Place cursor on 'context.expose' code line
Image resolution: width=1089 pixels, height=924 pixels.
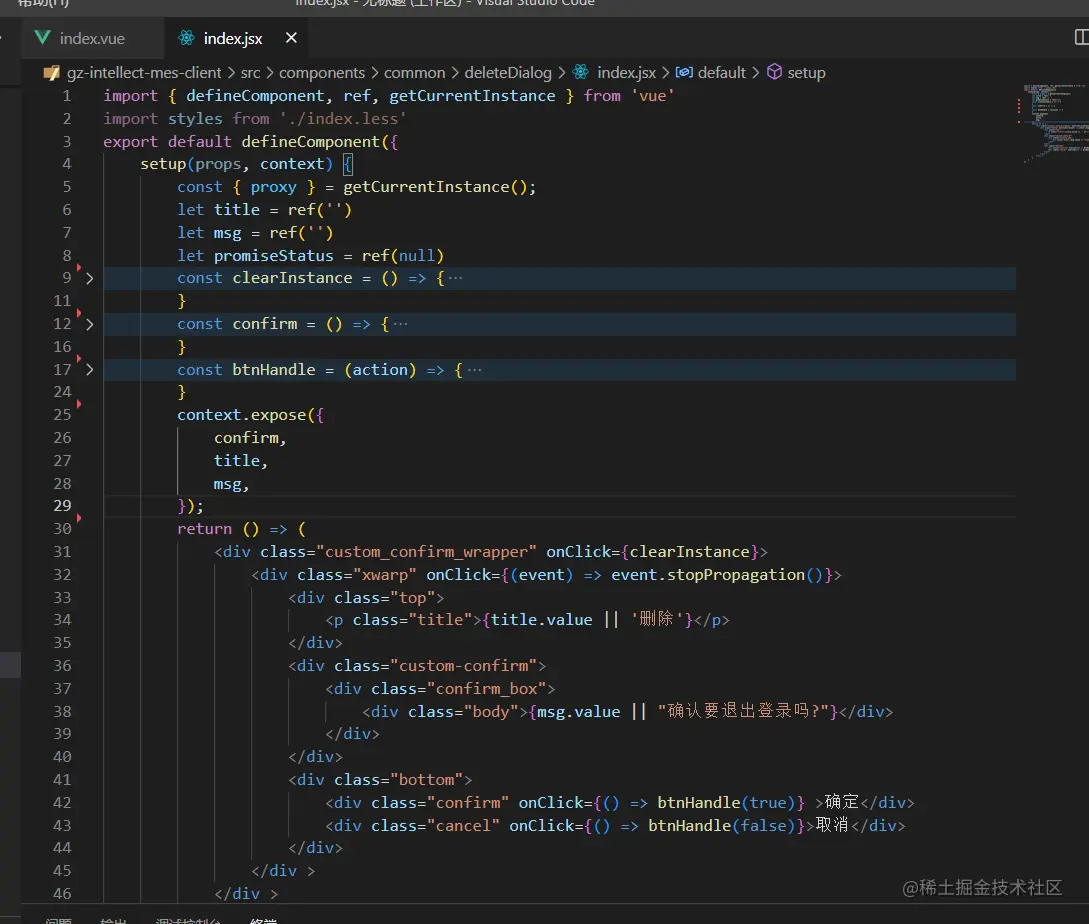pyautogui.click(x=250, y=415)
